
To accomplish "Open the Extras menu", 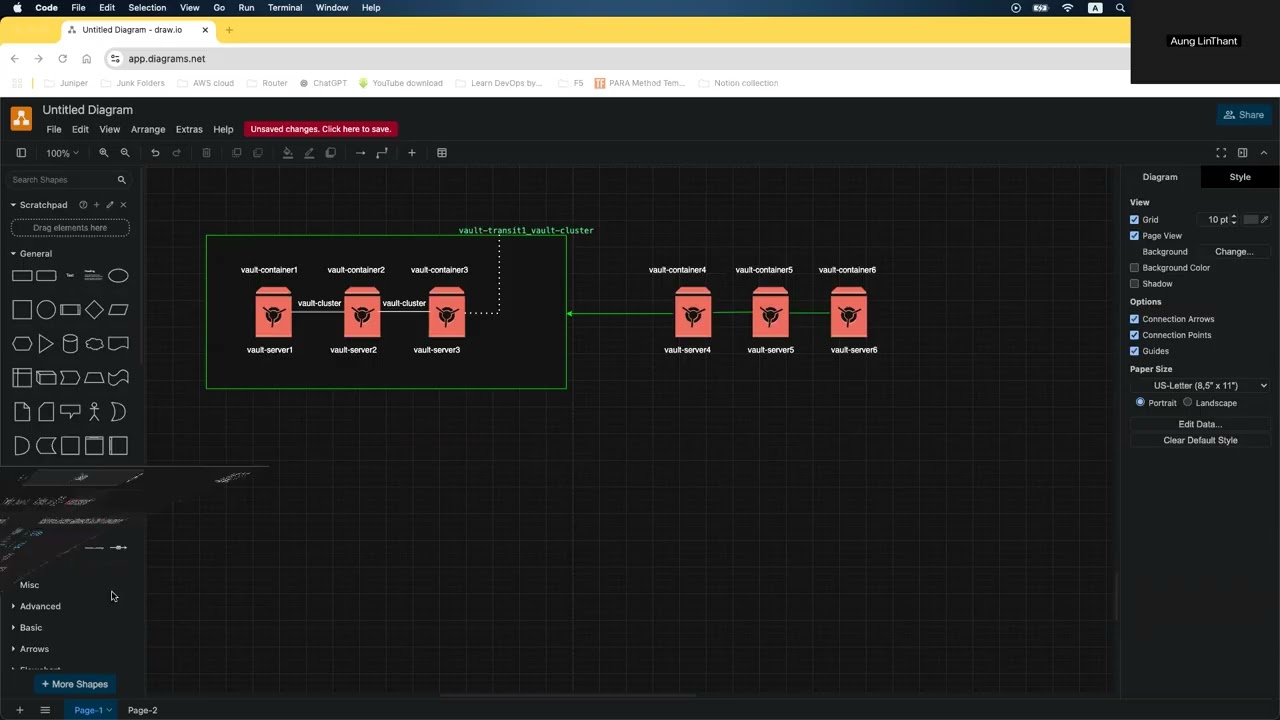I will click(x=189, y=129).
